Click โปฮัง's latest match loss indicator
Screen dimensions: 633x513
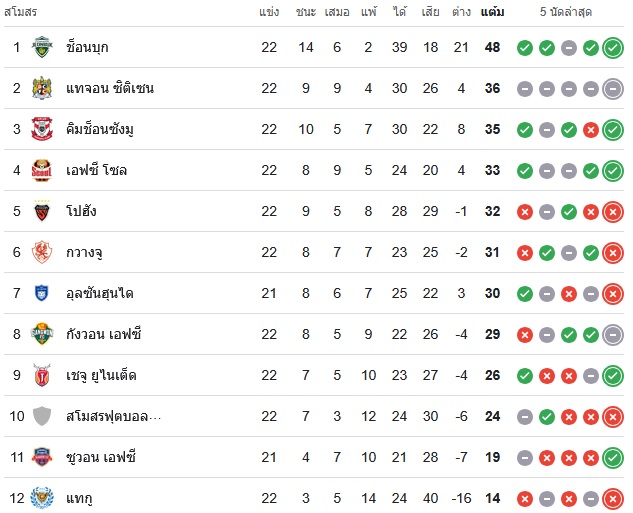[x=613, y=211]
